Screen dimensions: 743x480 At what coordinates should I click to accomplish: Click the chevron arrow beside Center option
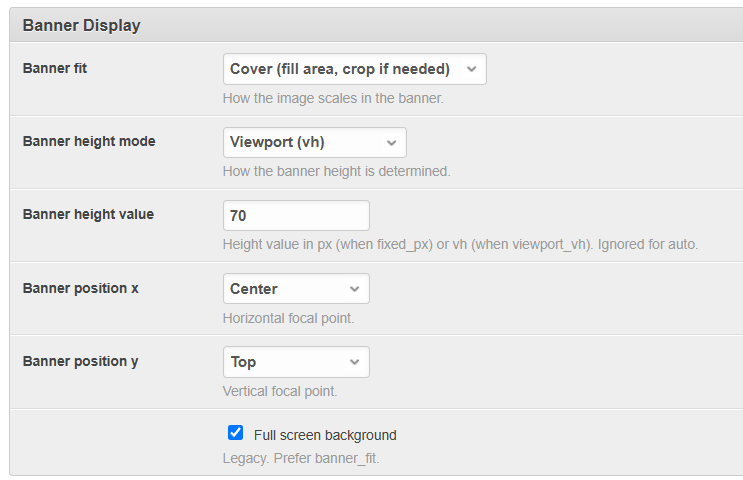(x=354, y=289)
